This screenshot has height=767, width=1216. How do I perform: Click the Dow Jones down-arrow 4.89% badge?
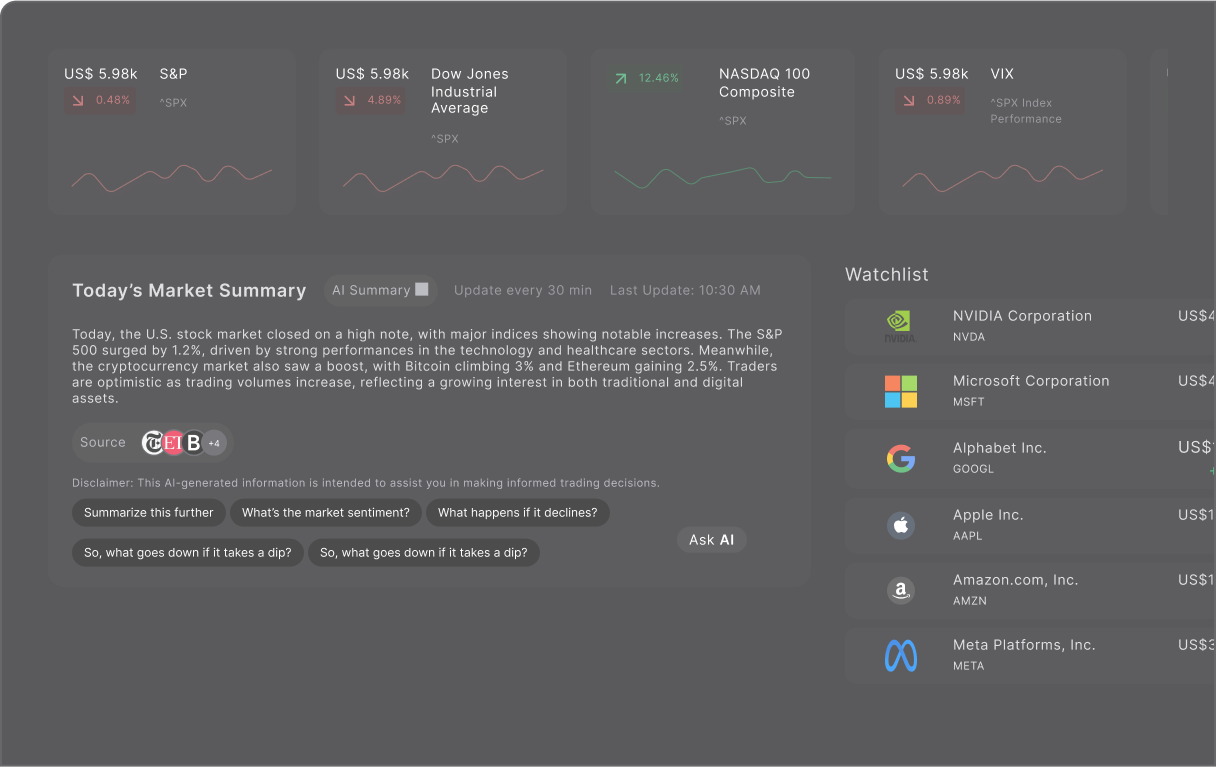tap(371, 100)
